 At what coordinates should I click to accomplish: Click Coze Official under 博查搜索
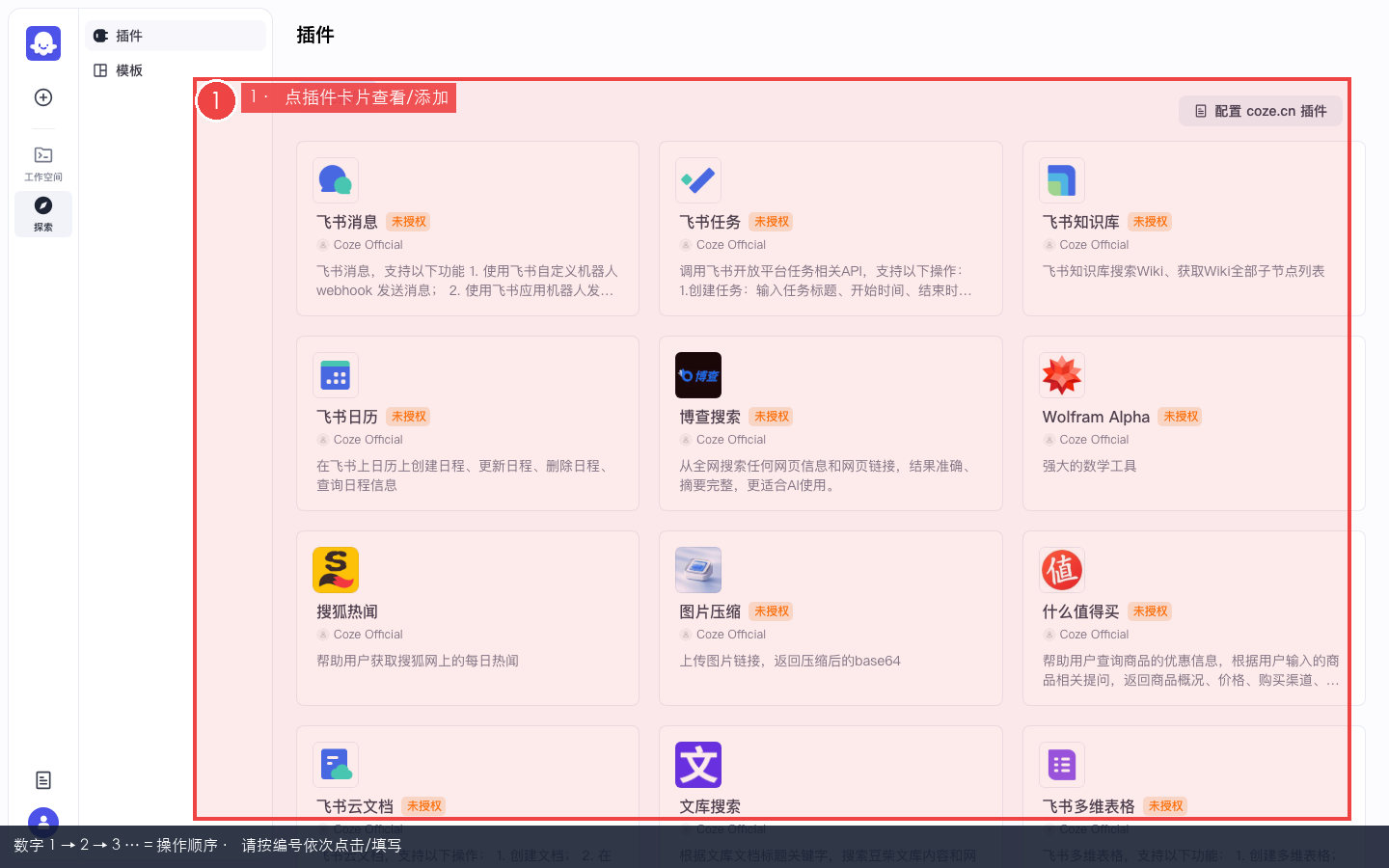[731, 440]
